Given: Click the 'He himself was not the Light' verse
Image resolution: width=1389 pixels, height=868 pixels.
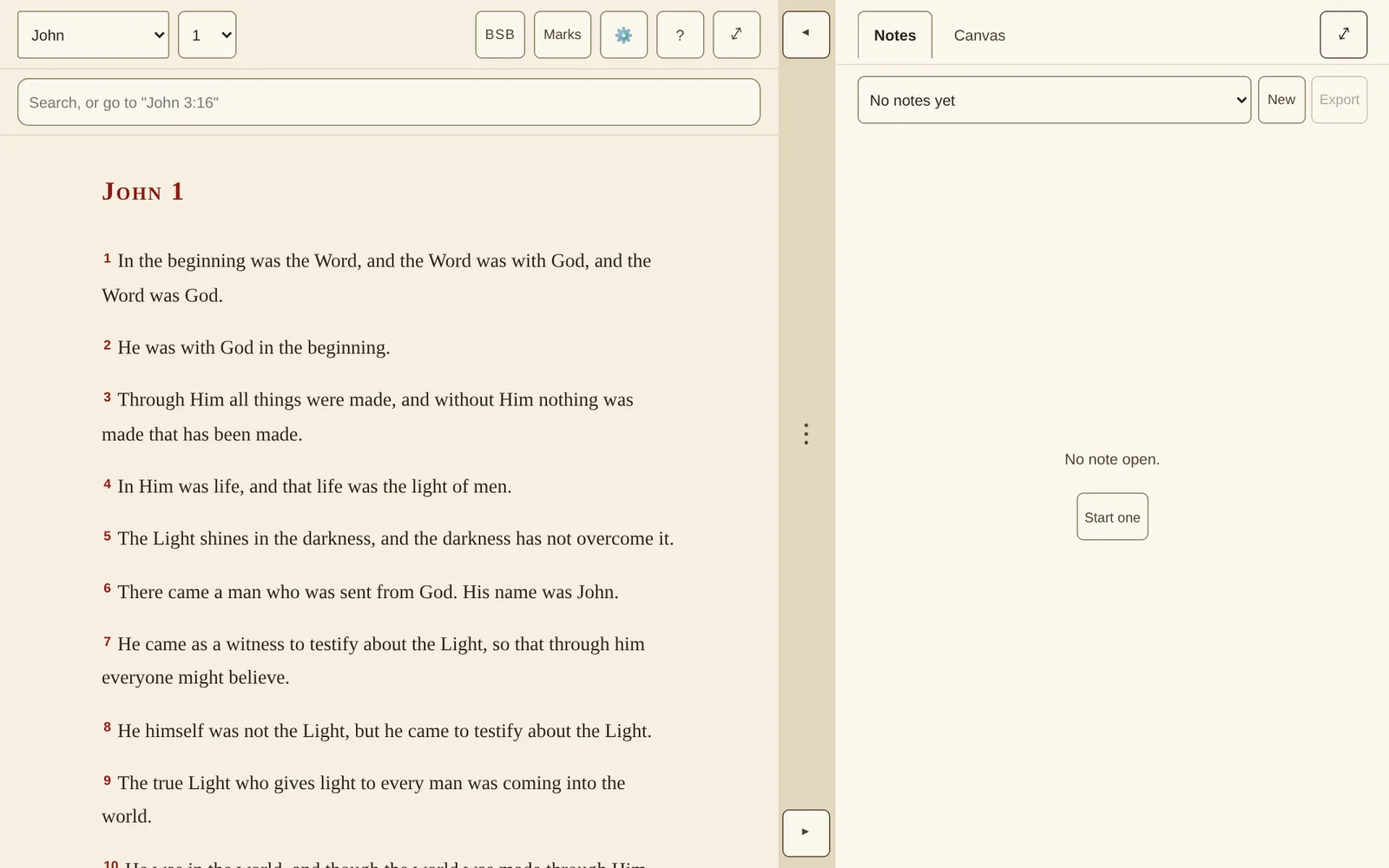Looking at the screenshot, I should tap(385, 731).
